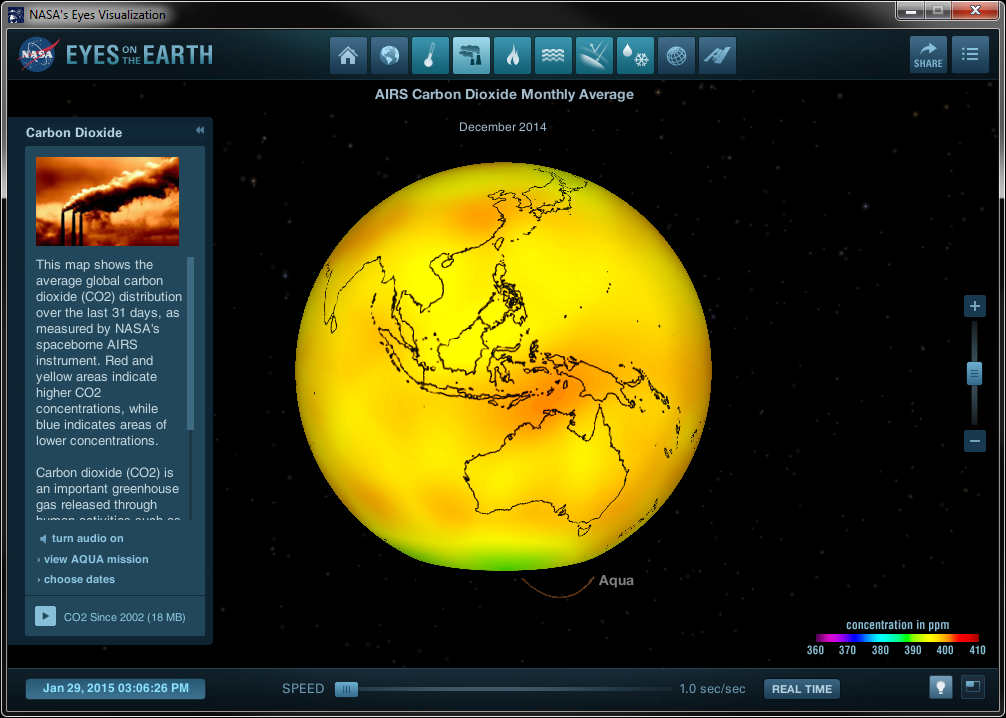Image resolution: width=1006 pixels, height=718 pixels.
Task: Play the CO2 Since 2002 video
Action: [46, 616]
